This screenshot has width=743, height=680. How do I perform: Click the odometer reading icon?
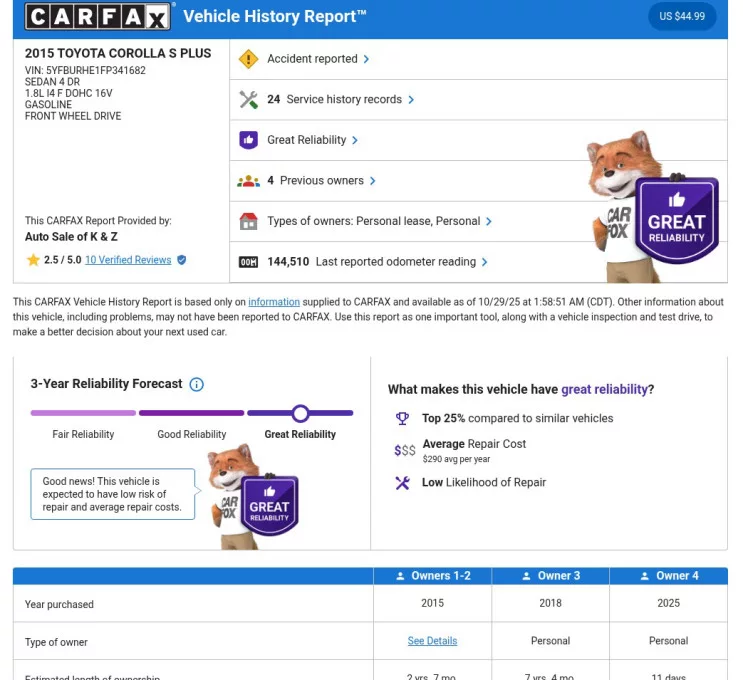point(249,262)
